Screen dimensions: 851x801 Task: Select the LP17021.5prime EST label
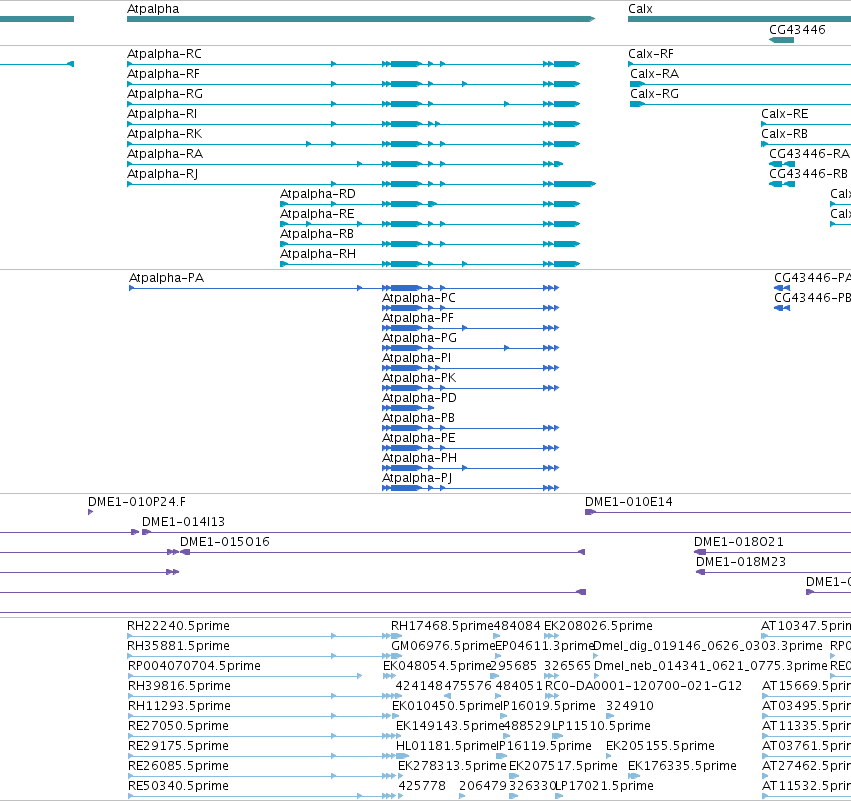pos(605,787)
